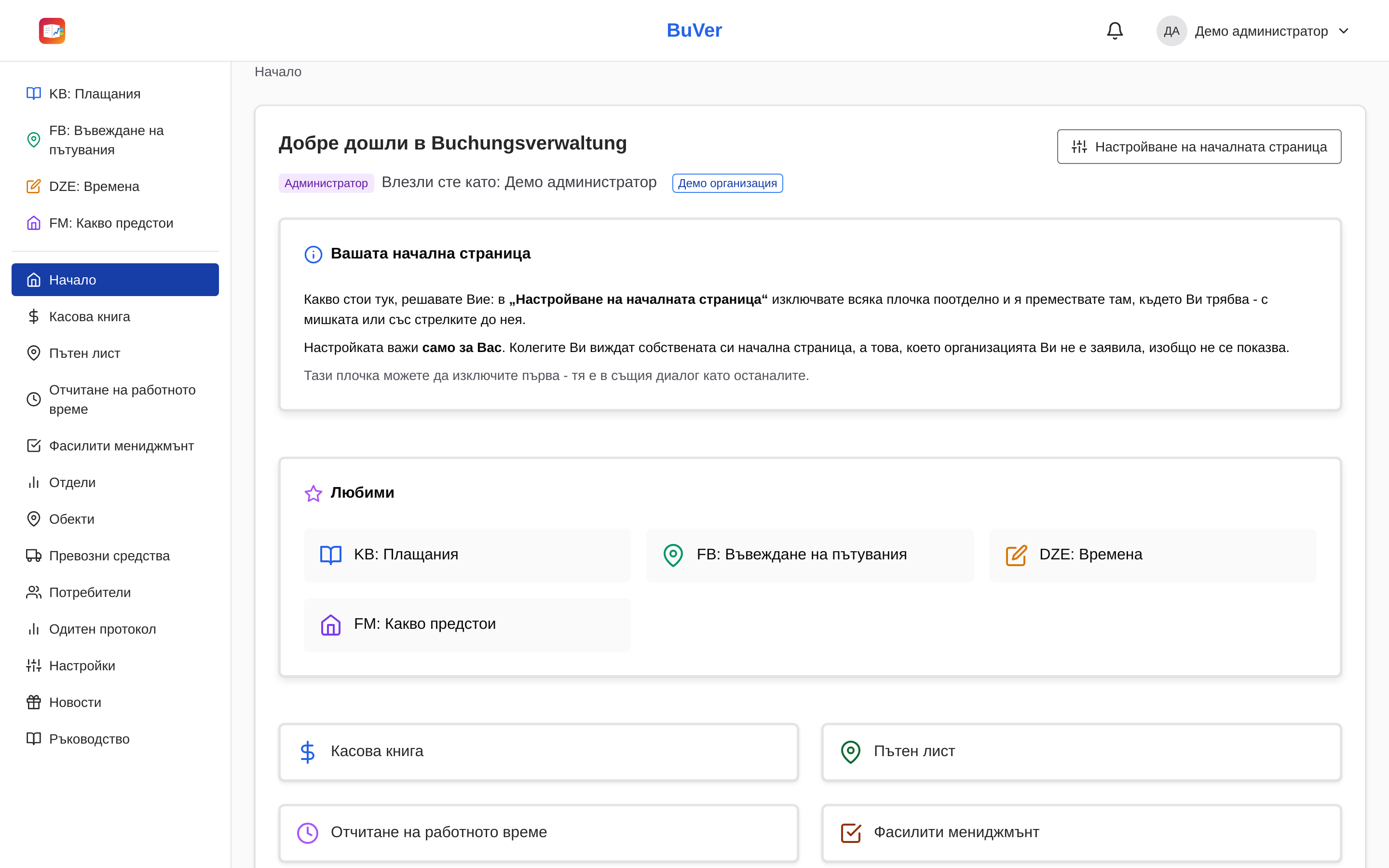Open the Фасилити мениджмънт tile in the main area
Image resolution: width=1389 pixels, height=868 pixels.
(x=1081, y=833)
